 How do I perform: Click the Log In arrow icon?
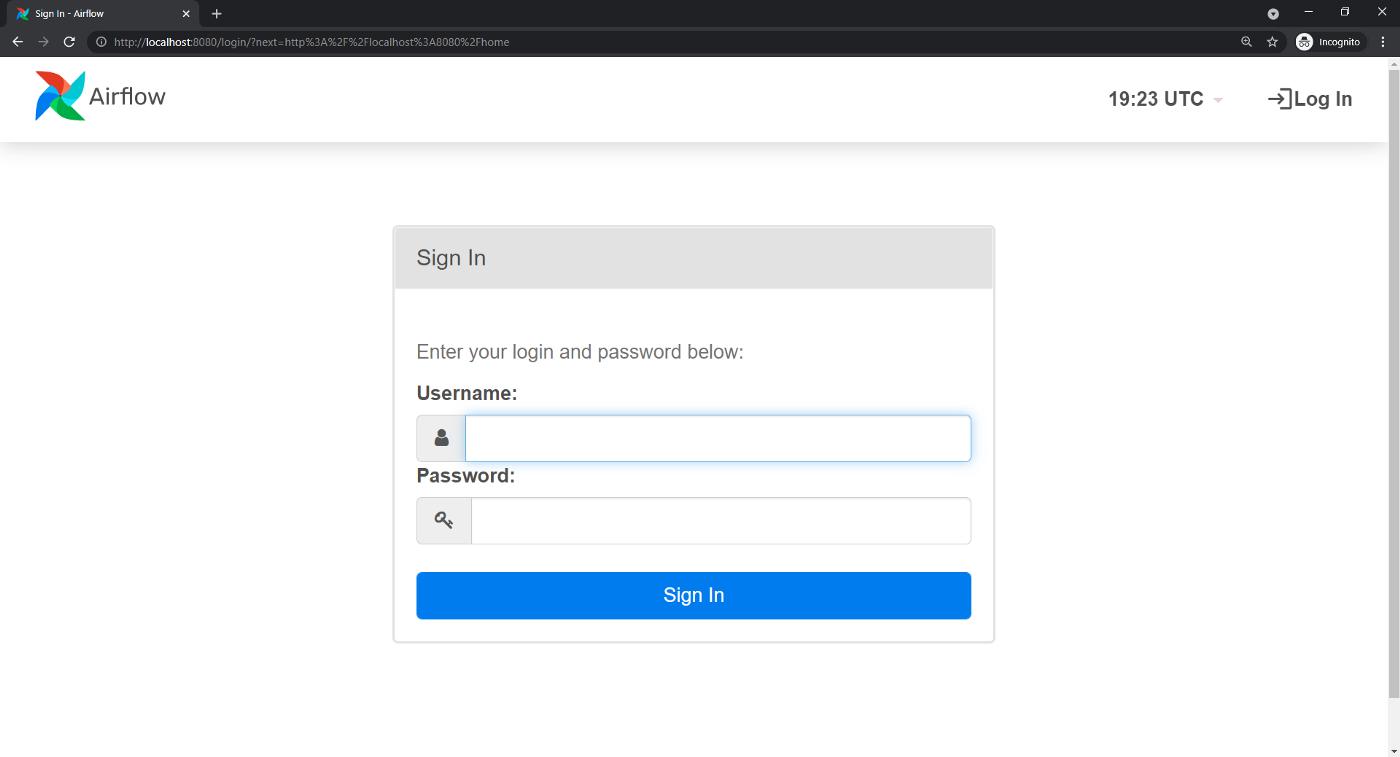pyautogui.click(x=1279, y=98)
